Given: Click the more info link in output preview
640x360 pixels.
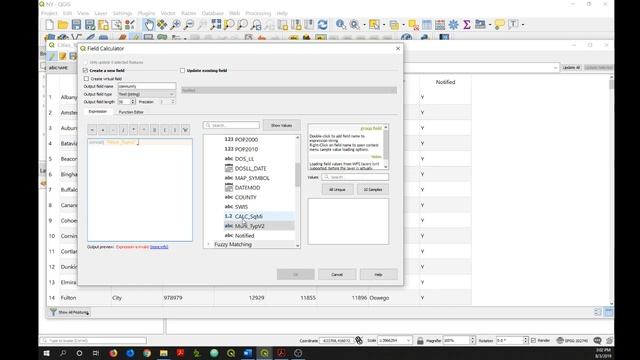Looking at the screenshot, I should [x=159, y=247].
